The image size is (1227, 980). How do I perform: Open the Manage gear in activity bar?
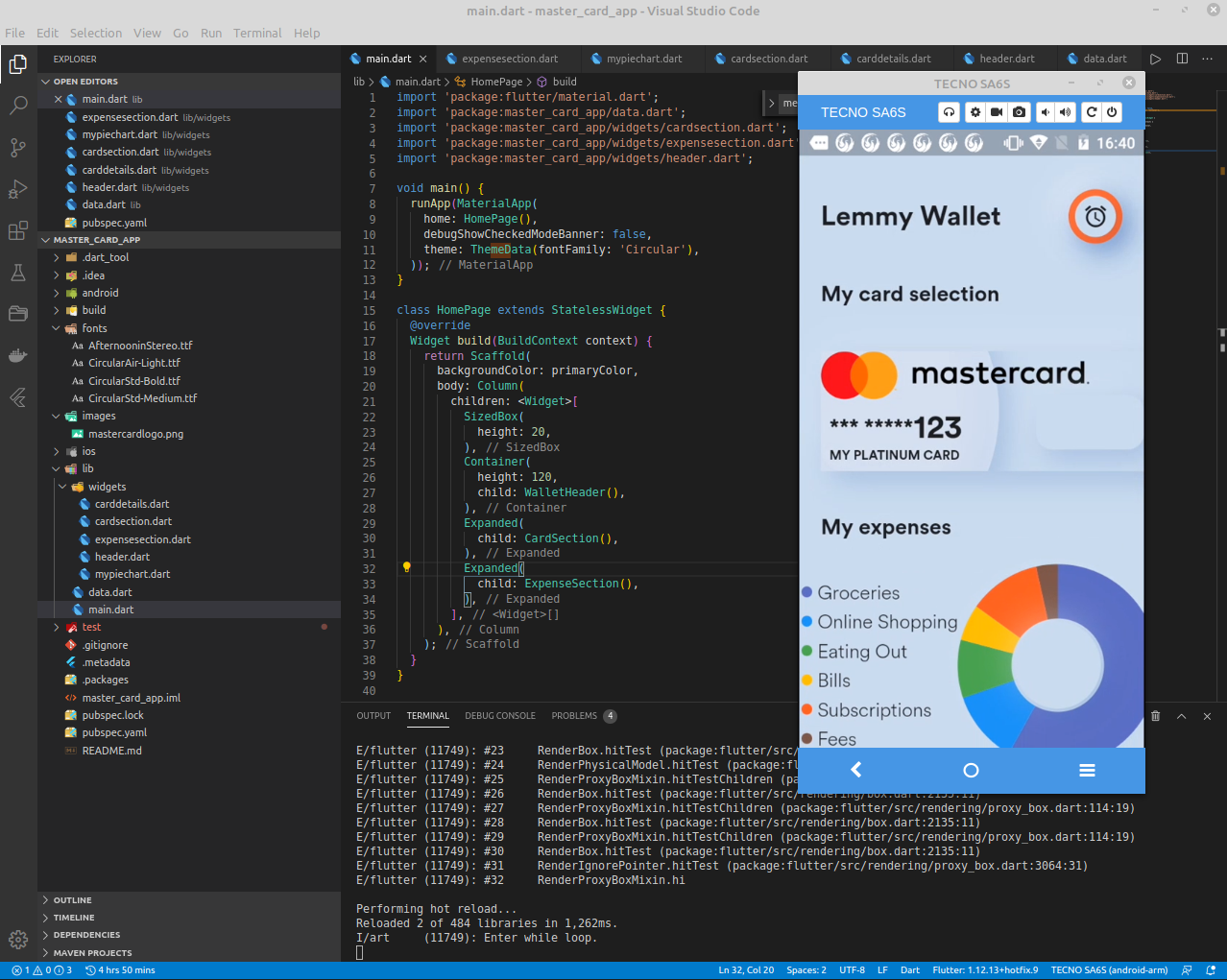coord(18,940)
